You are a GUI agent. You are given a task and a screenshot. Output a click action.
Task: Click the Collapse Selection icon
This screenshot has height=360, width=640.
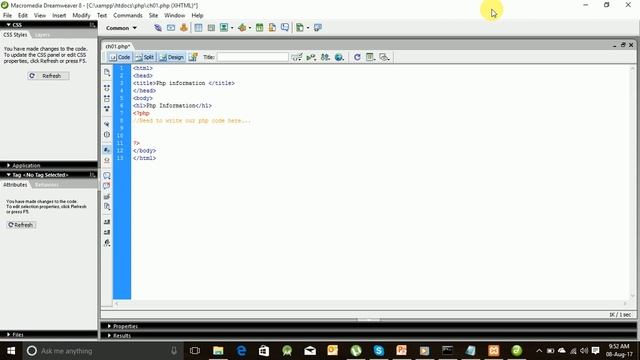click(x=107, y=98)
